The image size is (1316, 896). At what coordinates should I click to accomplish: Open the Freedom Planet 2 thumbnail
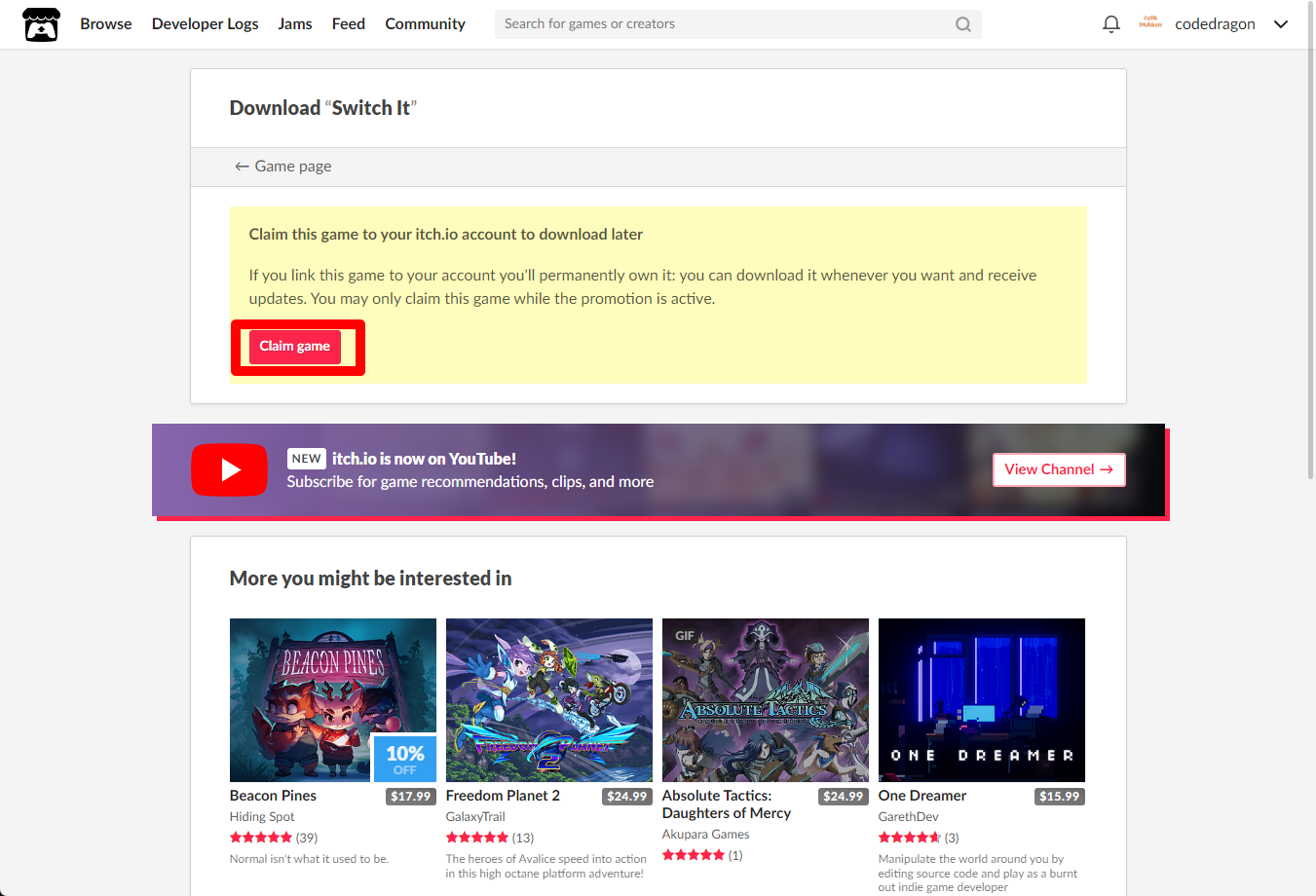[x=549, y=700]
